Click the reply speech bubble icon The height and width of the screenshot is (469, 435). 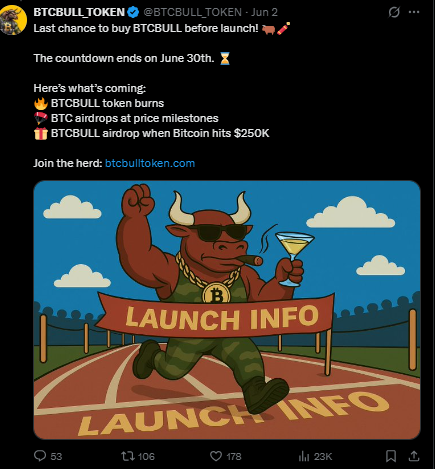40,456
